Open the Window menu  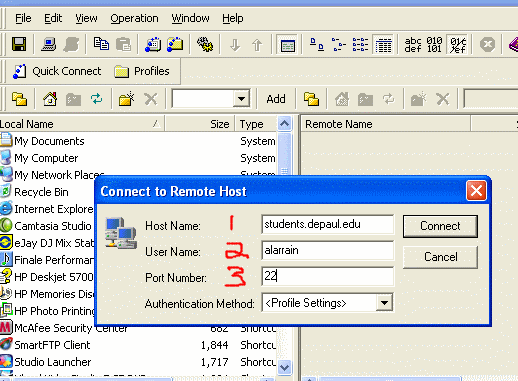click(x=190, y=18)
